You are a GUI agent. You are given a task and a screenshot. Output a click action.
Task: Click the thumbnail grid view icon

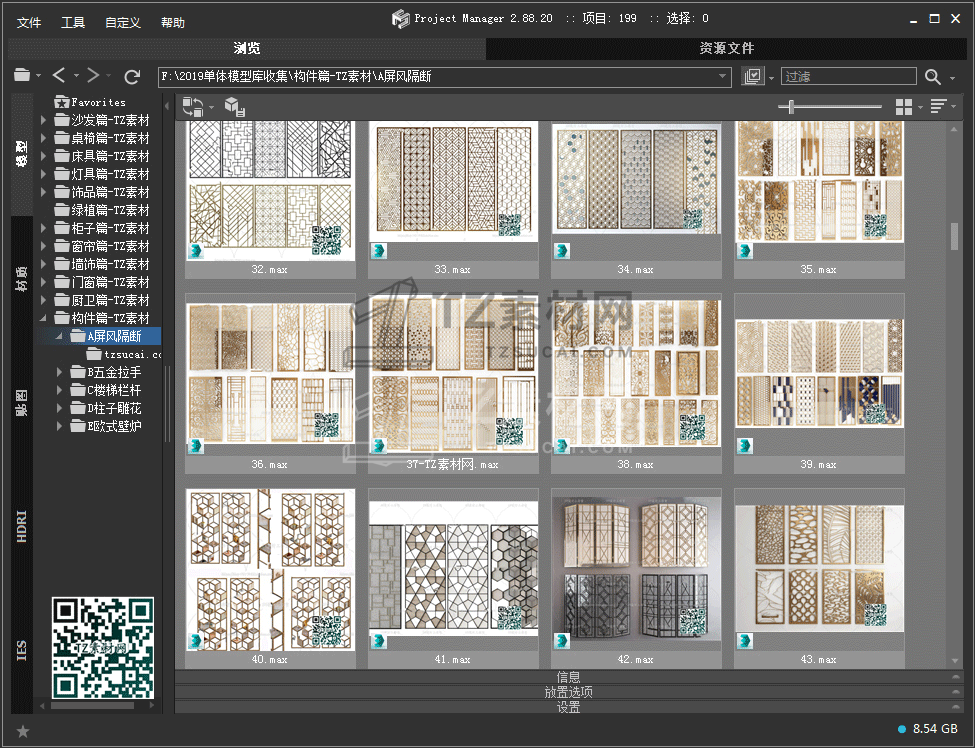pos(904,107)
